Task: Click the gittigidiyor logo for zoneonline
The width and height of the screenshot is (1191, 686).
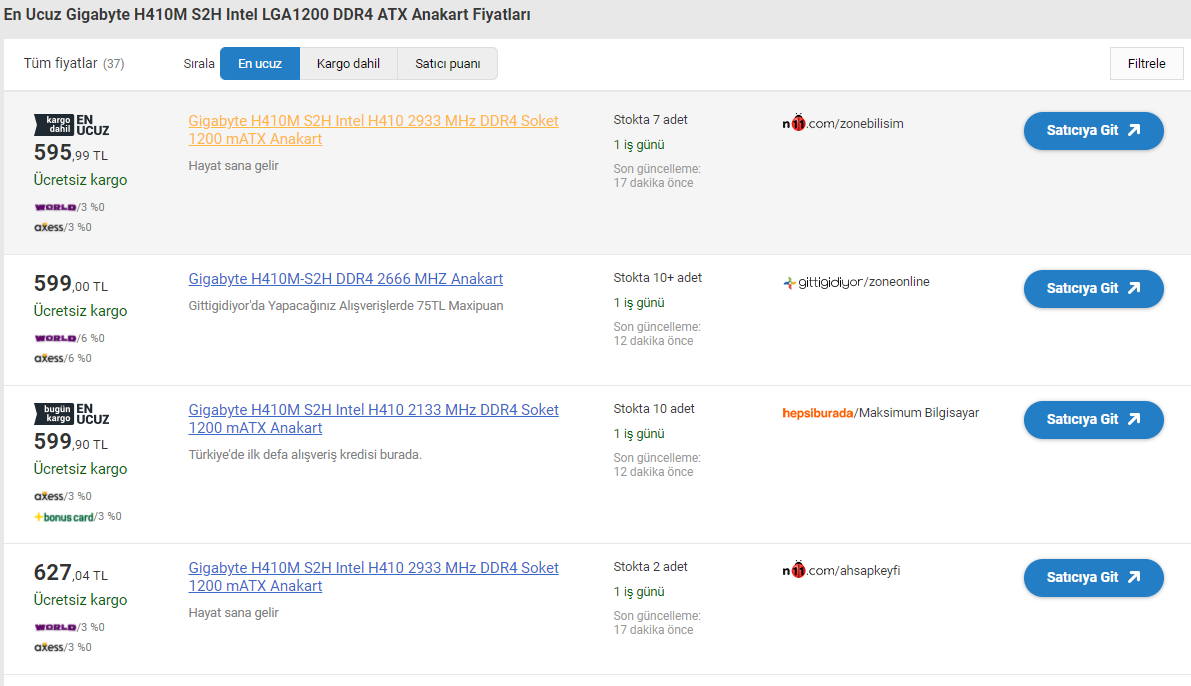Action: [823, 282]
